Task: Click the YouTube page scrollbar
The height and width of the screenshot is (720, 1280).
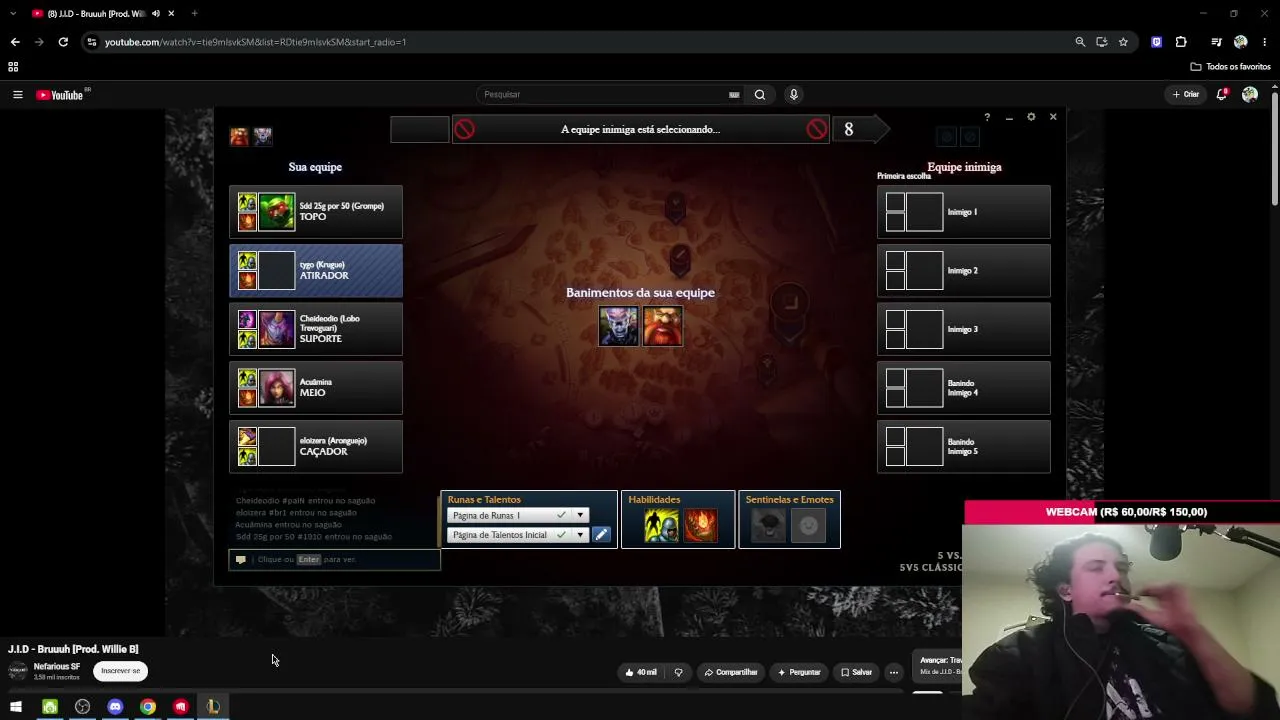Action: (x=1275, y=148)
